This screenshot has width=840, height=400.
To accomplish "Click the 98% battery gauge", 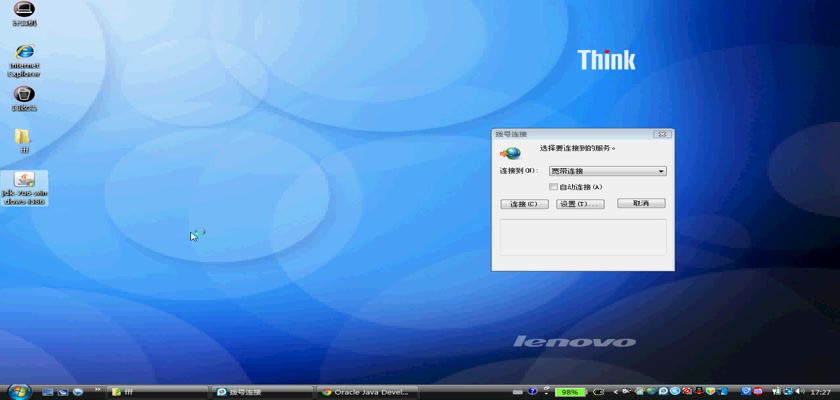I will click(571, 392).
